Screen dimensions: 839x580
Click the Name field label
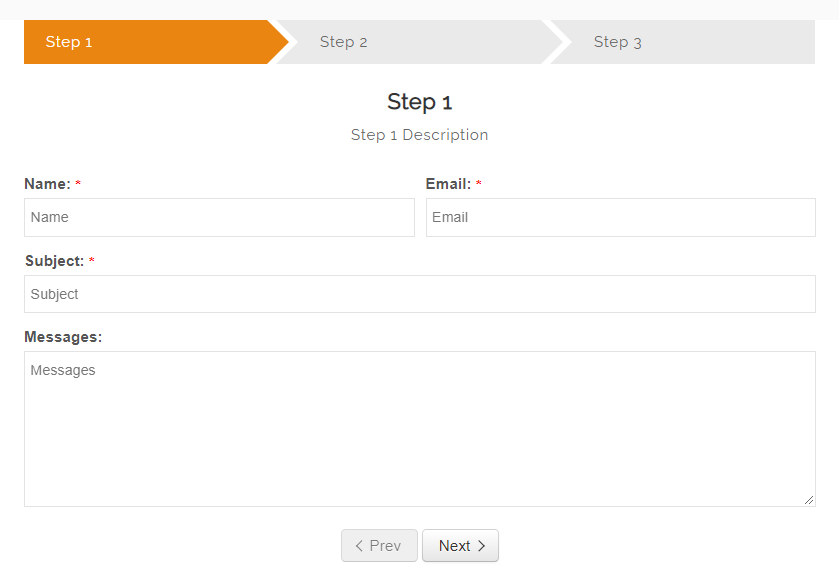(x=47, y=184)
